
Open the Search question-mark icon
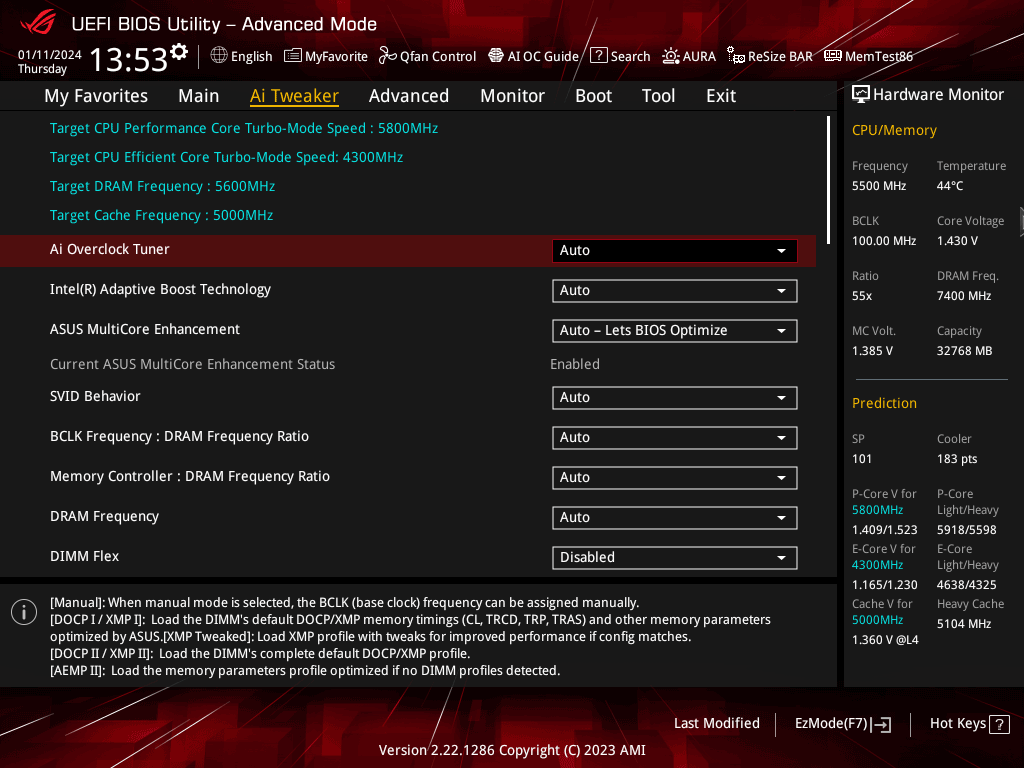[x=598, y=56]
